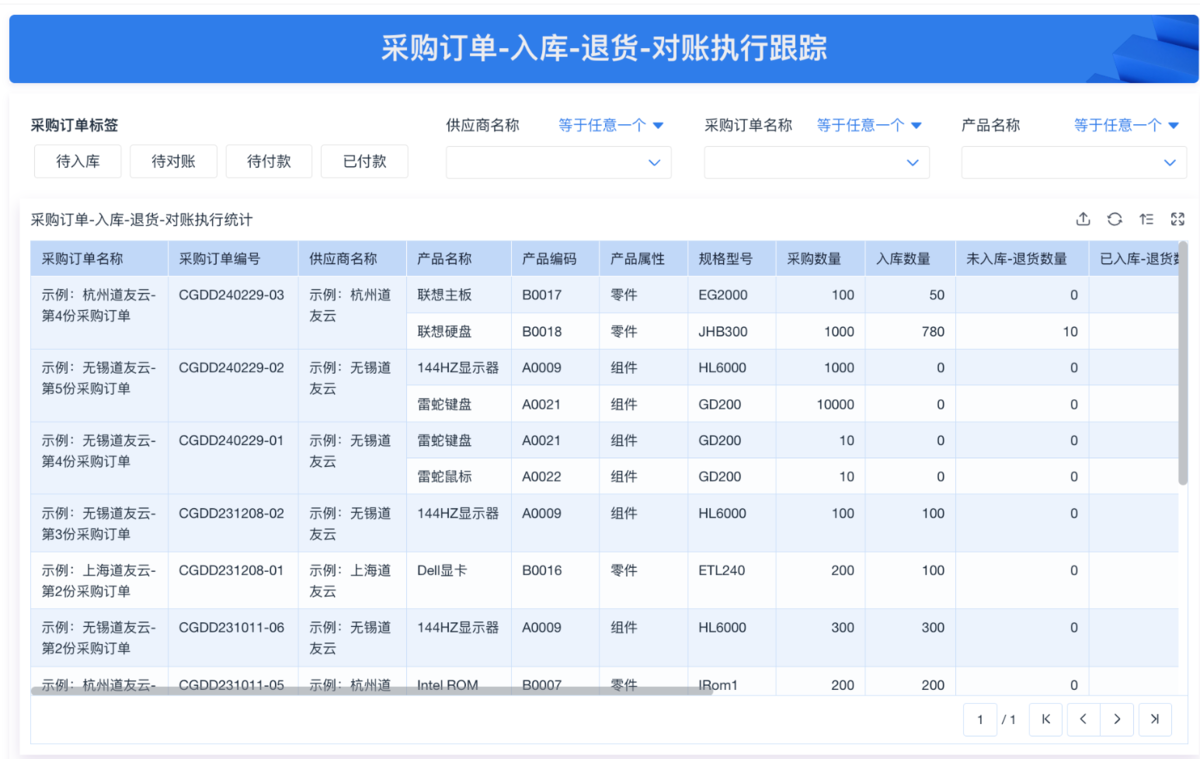Click the stock-in quantity 780 cell
The width and height of the screenshot is (1200, 759).
pos(910,331)
